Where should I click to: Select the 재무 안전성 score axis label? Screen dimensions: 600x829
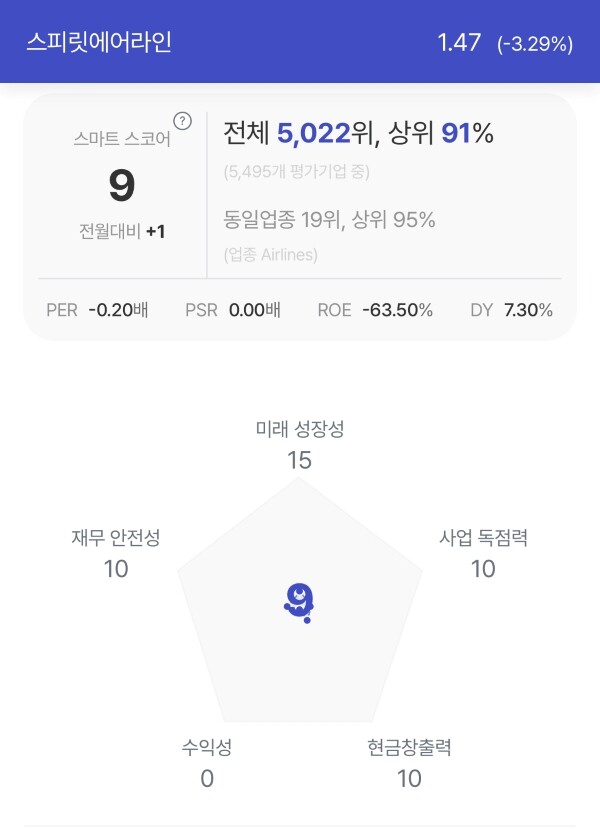coord(116,538)
